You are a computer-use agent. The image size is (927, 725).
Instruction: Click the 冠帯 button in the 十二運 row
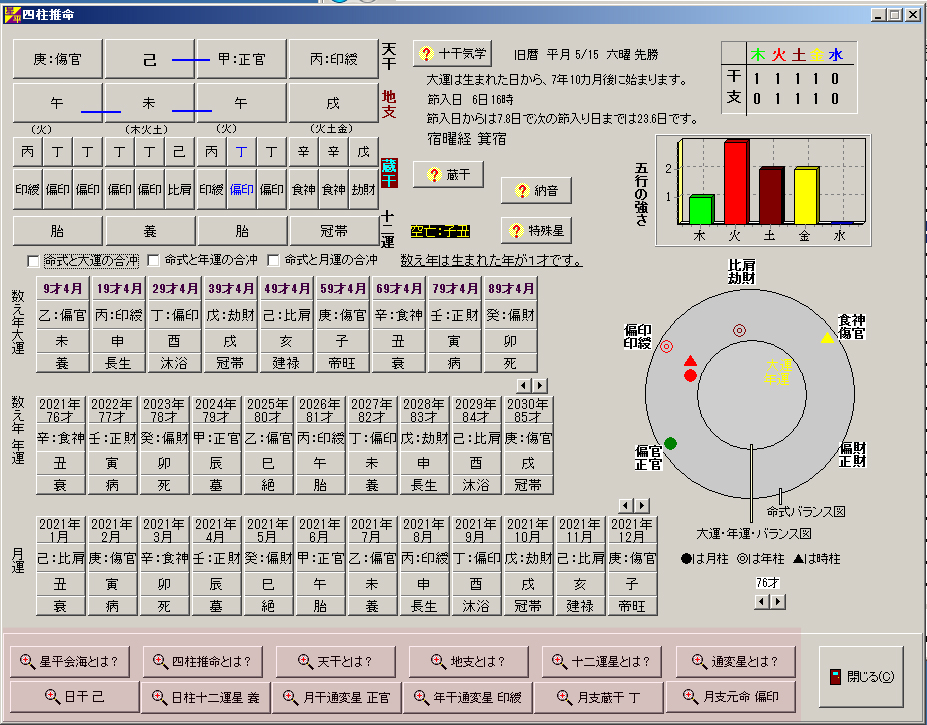coord(333,231)
